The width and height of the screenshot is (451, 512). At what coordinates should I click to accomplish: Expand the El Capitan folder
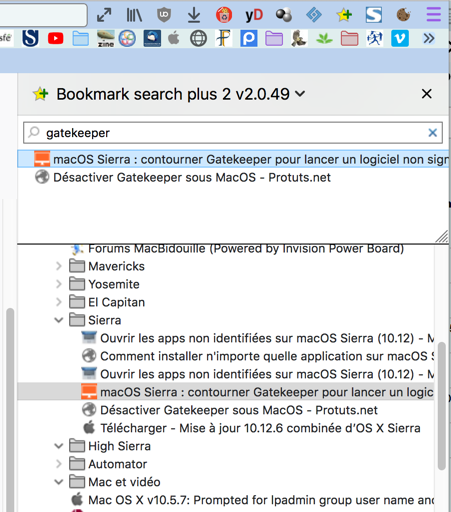[59, 302]
